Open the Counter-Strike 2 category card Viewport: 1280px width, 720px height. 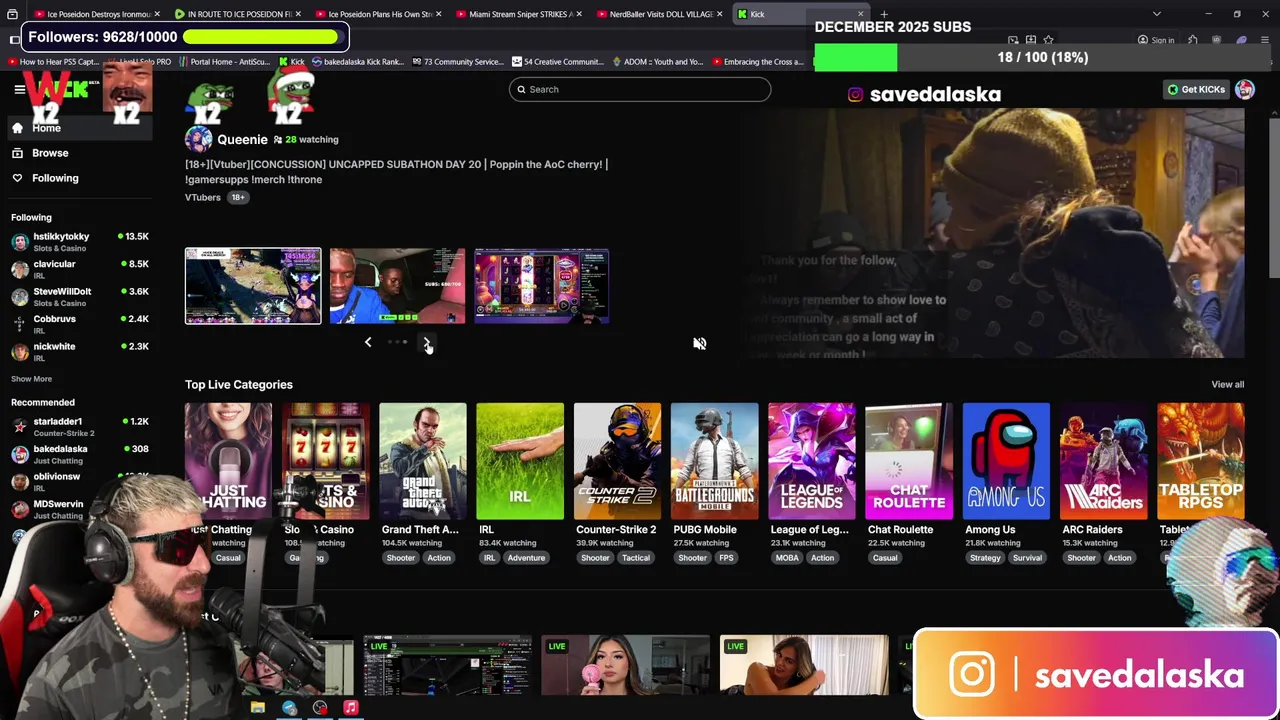pos(617,461)
